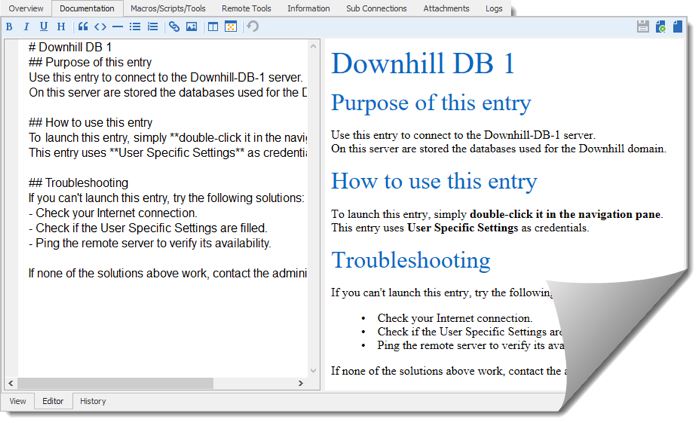Click '- Check your Internet connection.' in editor
This screenshot has height=423, width=699.
tap(113, 213)
